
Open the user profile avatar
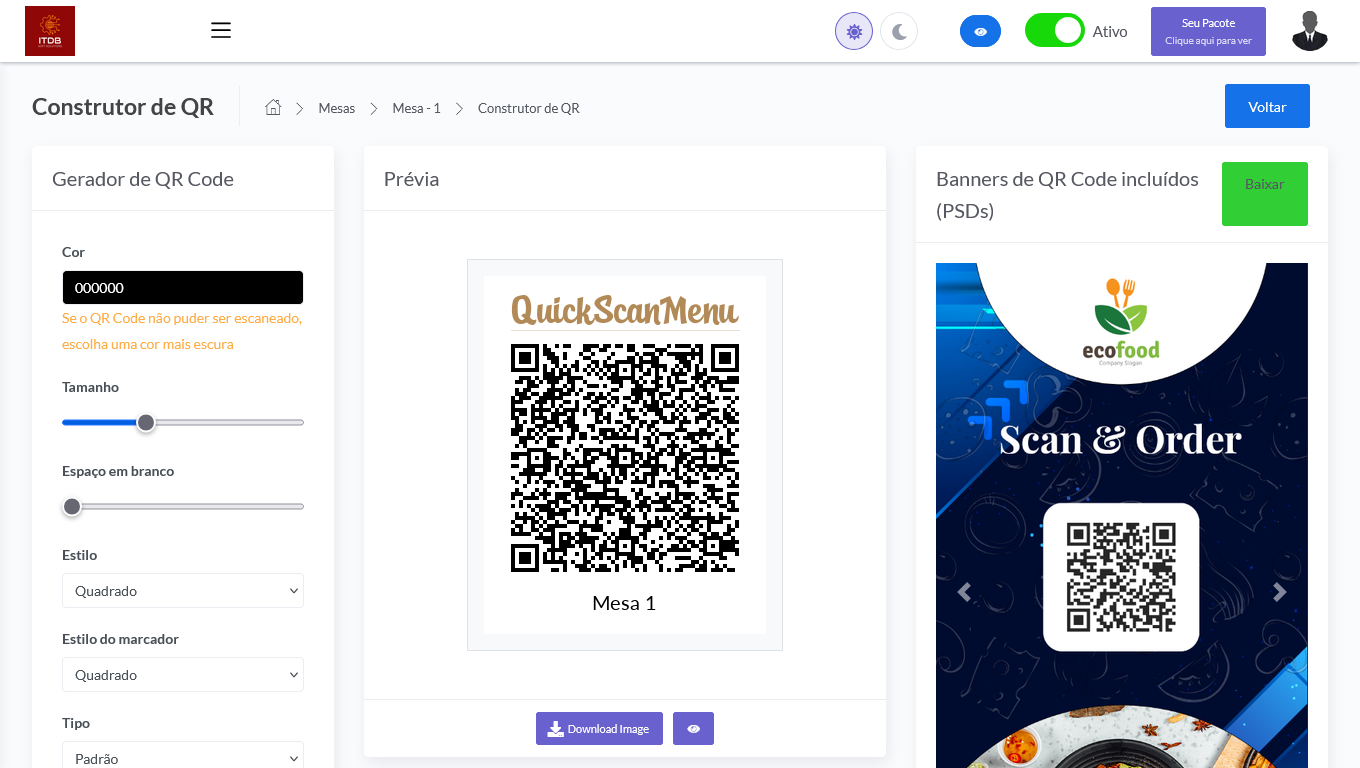[x=1309, y=31]
